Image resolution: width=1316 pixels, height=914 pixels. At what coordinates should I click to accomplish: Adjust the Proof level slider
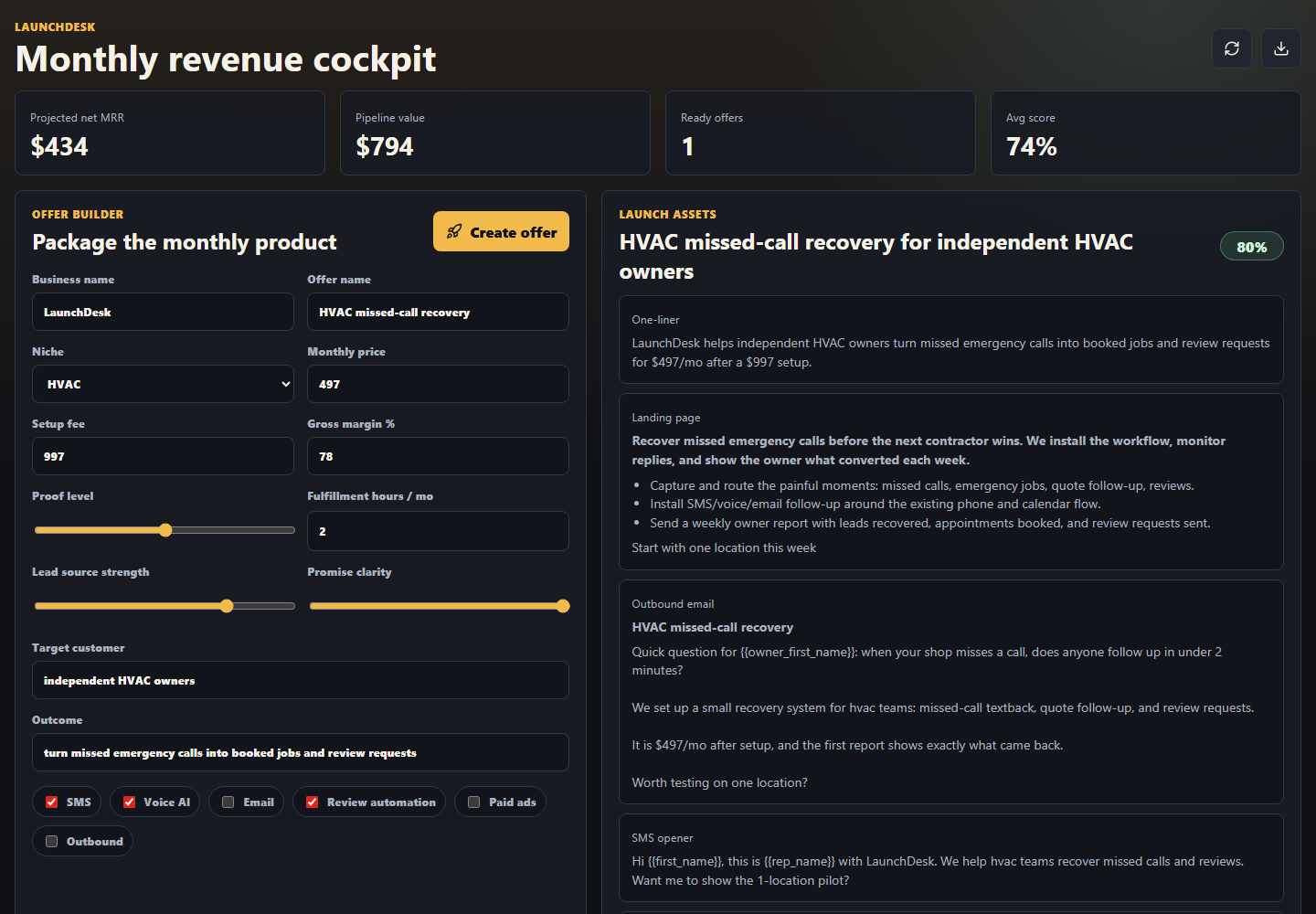pos(164,530)
